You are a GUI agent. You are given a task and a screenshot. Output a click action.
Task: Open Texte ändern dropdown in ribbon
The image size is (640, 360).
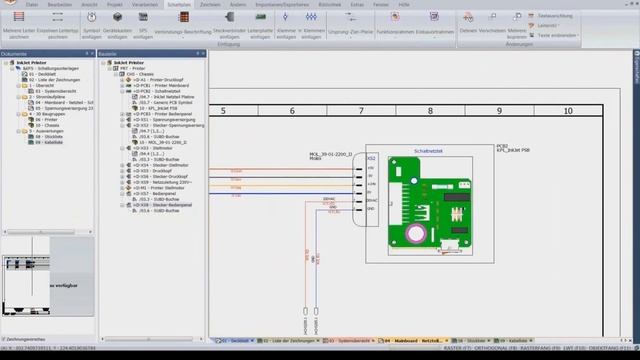[553, 35]
